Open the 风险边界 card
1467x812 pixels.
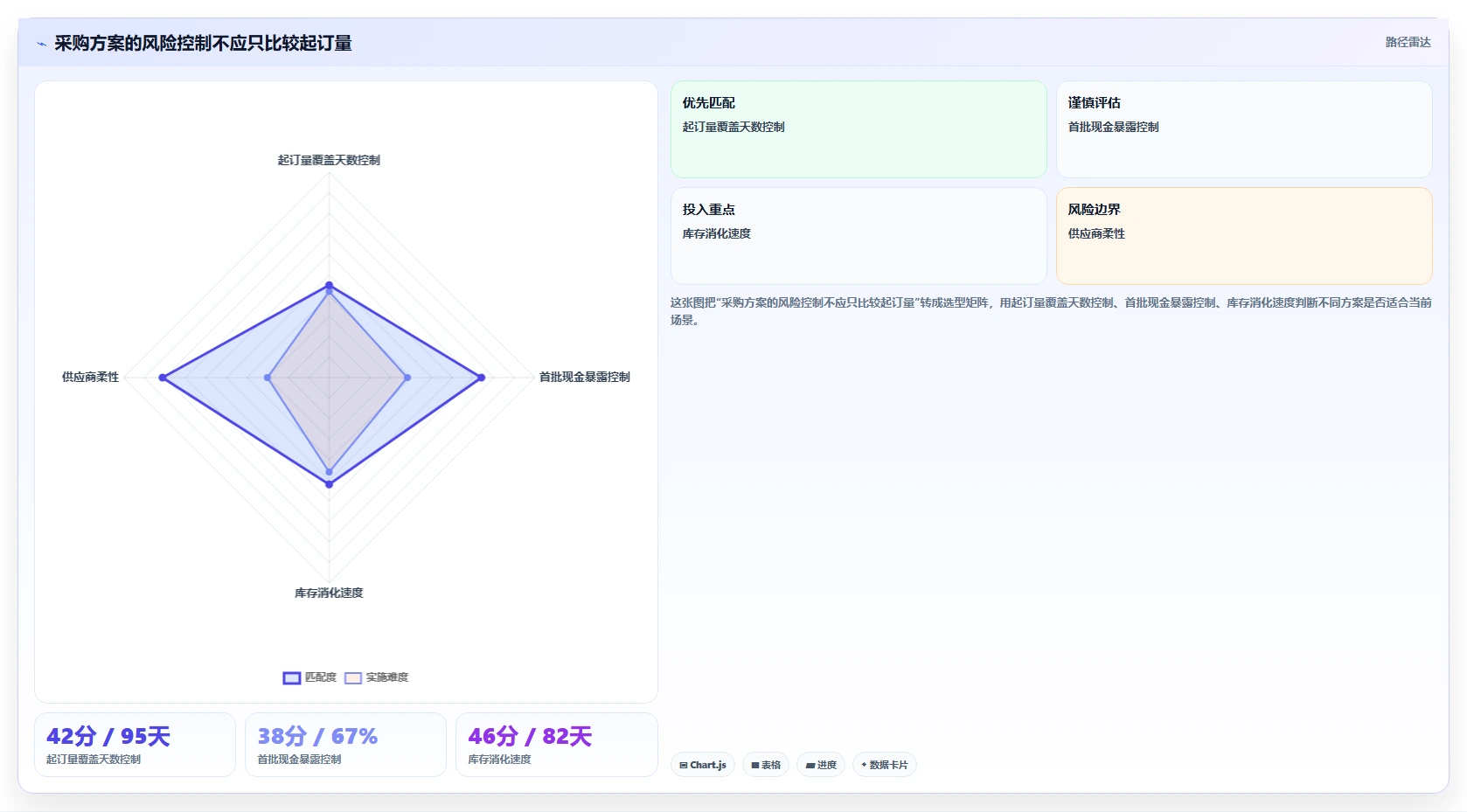click(x=1244, y=236)
